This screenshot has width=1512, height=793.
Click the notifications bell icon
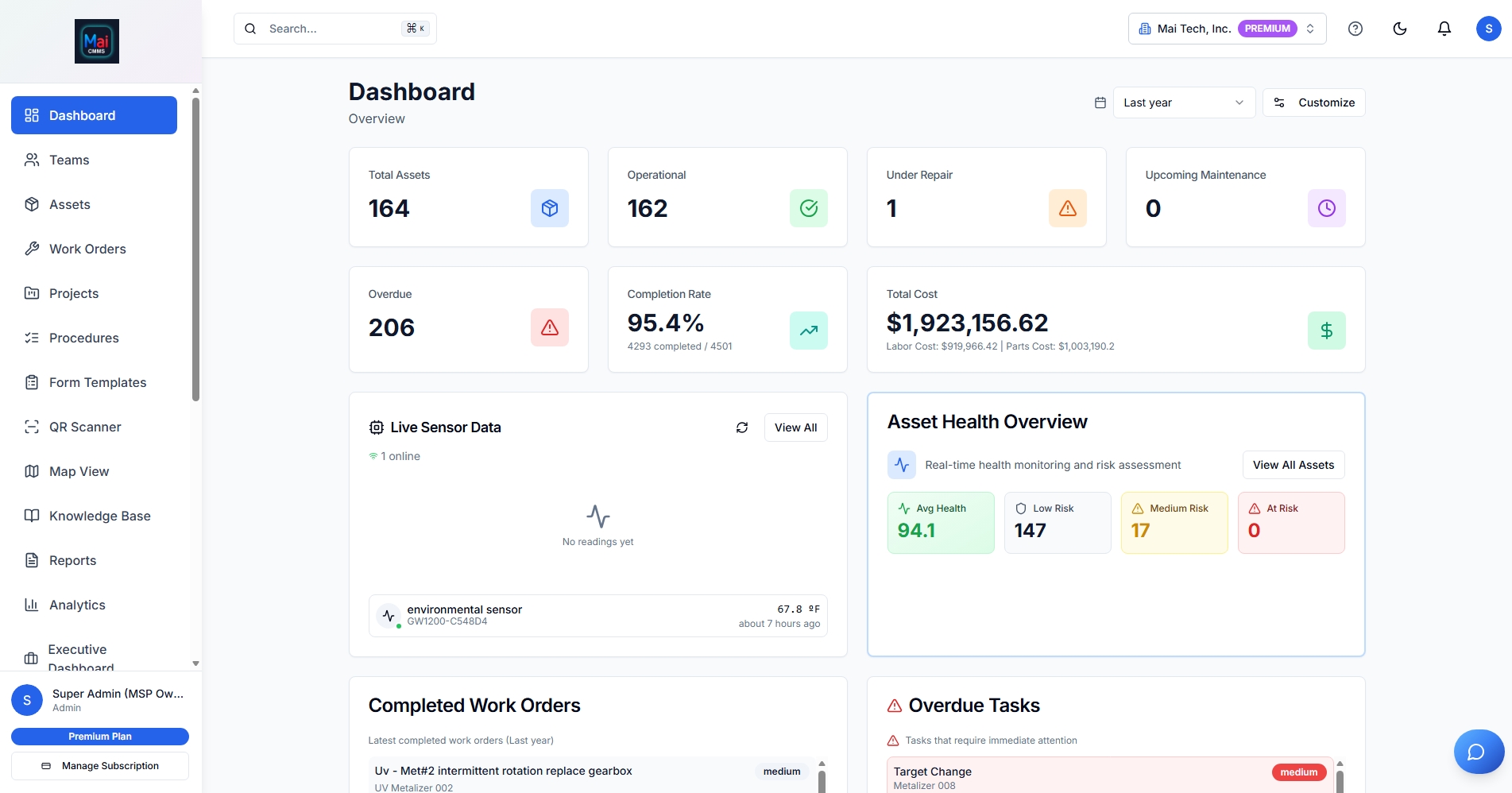1444,28
